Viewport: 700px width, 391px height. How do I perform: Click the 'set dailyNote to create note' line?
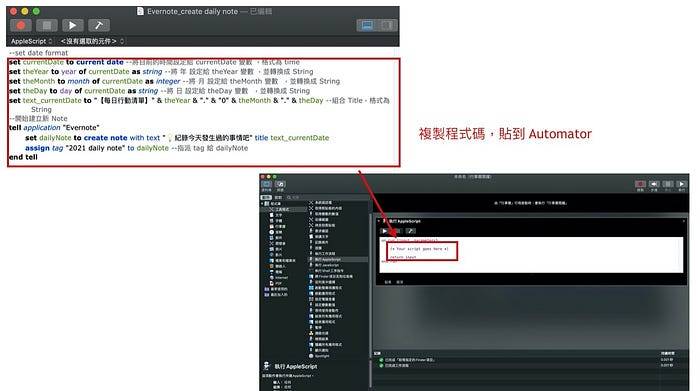[x=177, y=138]
